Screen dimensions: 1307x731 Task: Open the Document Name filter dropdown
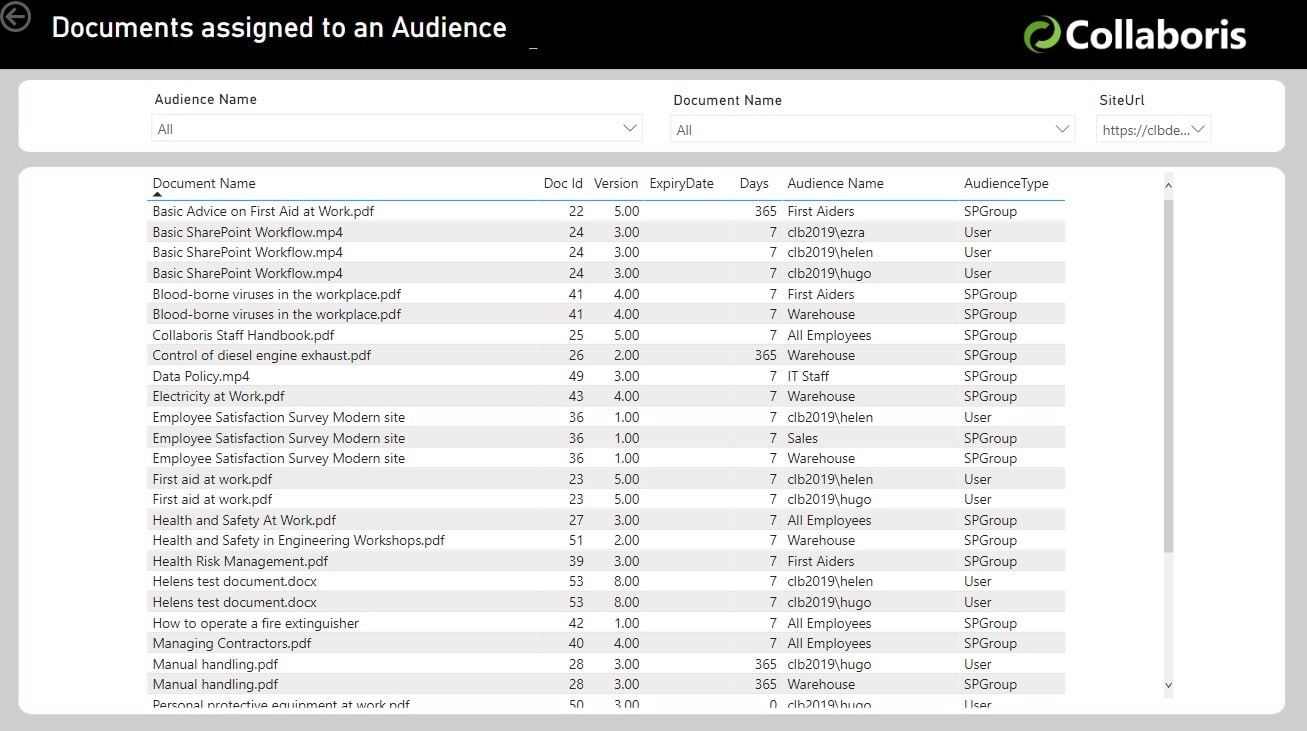point(1063,128)
